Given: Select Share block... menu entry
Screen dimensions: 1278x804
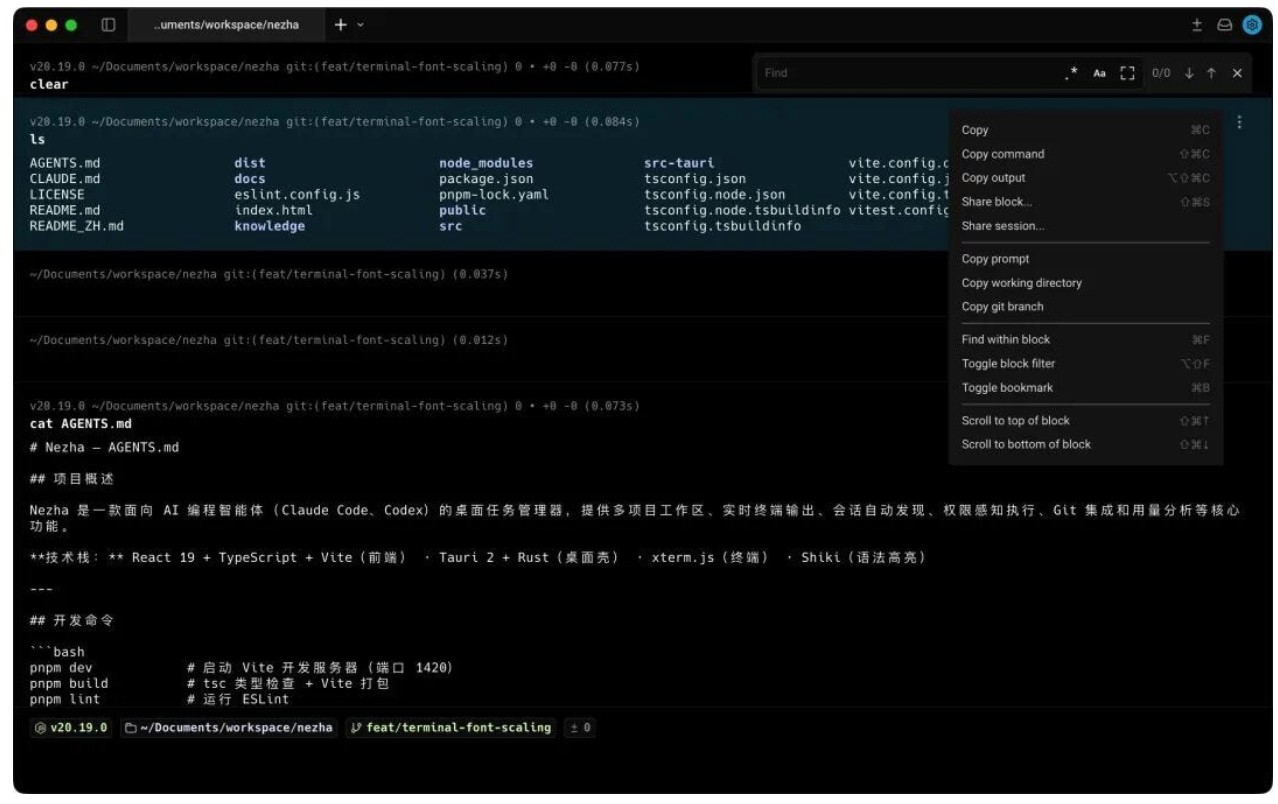Looking at the screenshot, I should (x=1085, y=202).
